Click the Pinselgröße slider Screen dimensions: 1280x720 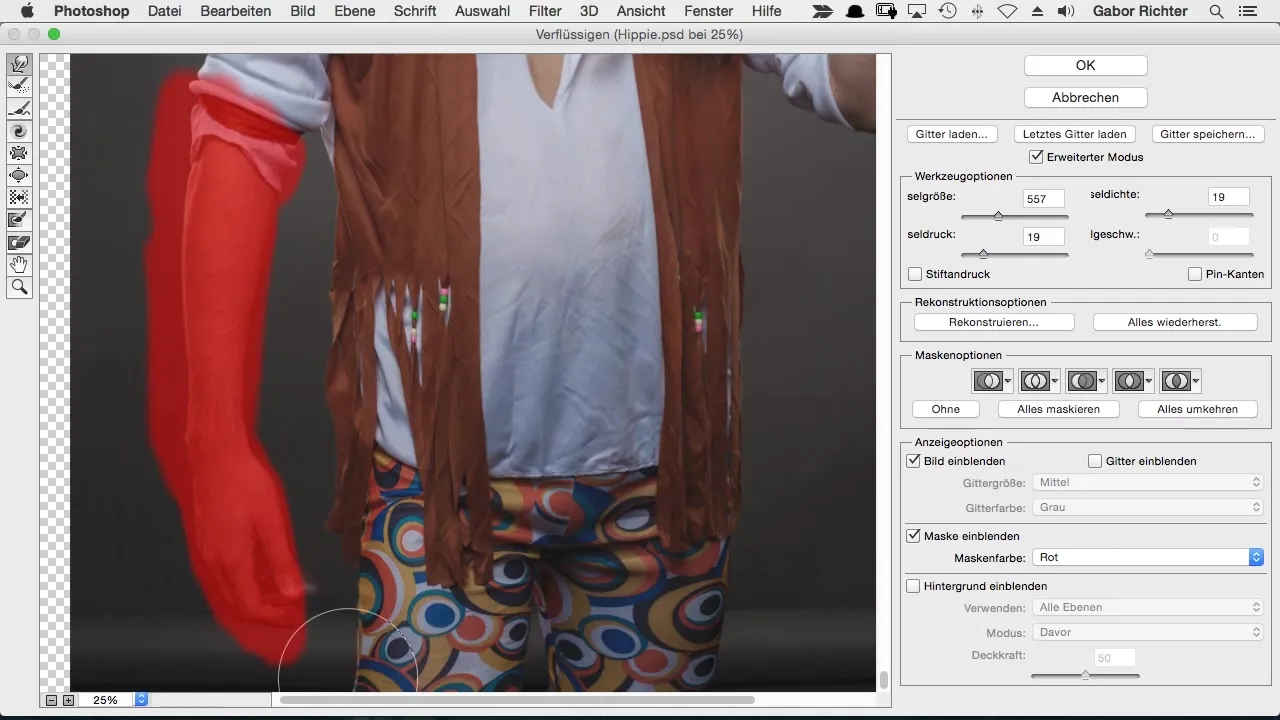[x=1014, y=216]
